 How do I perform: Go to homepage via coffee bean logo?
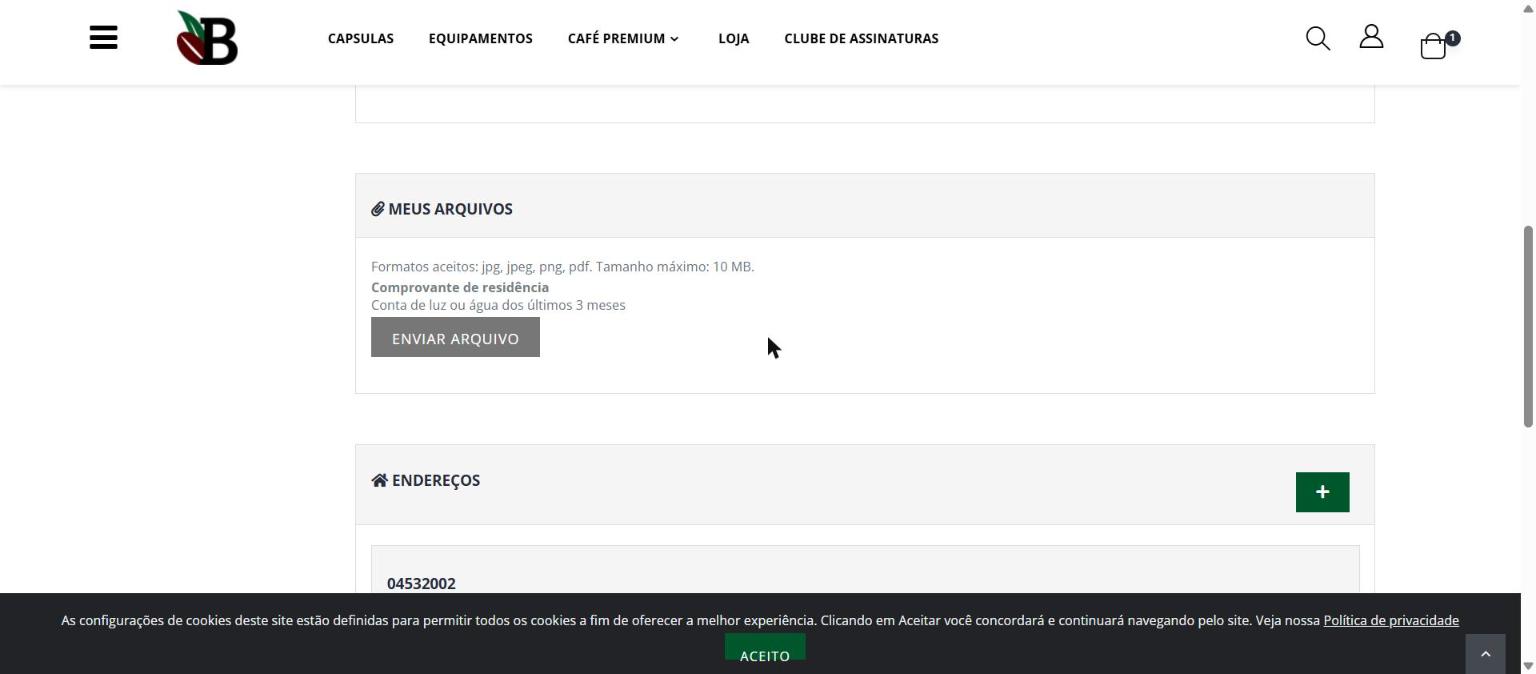pos(208,38)
